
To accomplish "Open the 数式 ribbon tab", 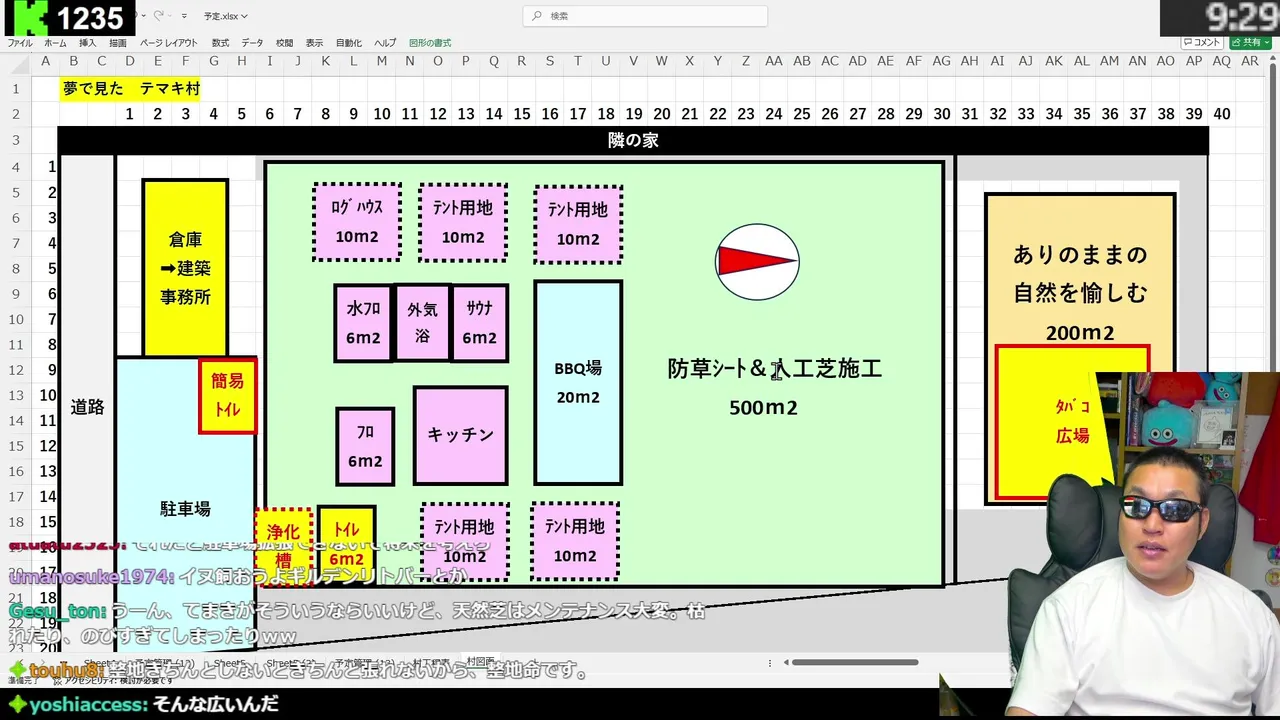I will click(220, 43).
